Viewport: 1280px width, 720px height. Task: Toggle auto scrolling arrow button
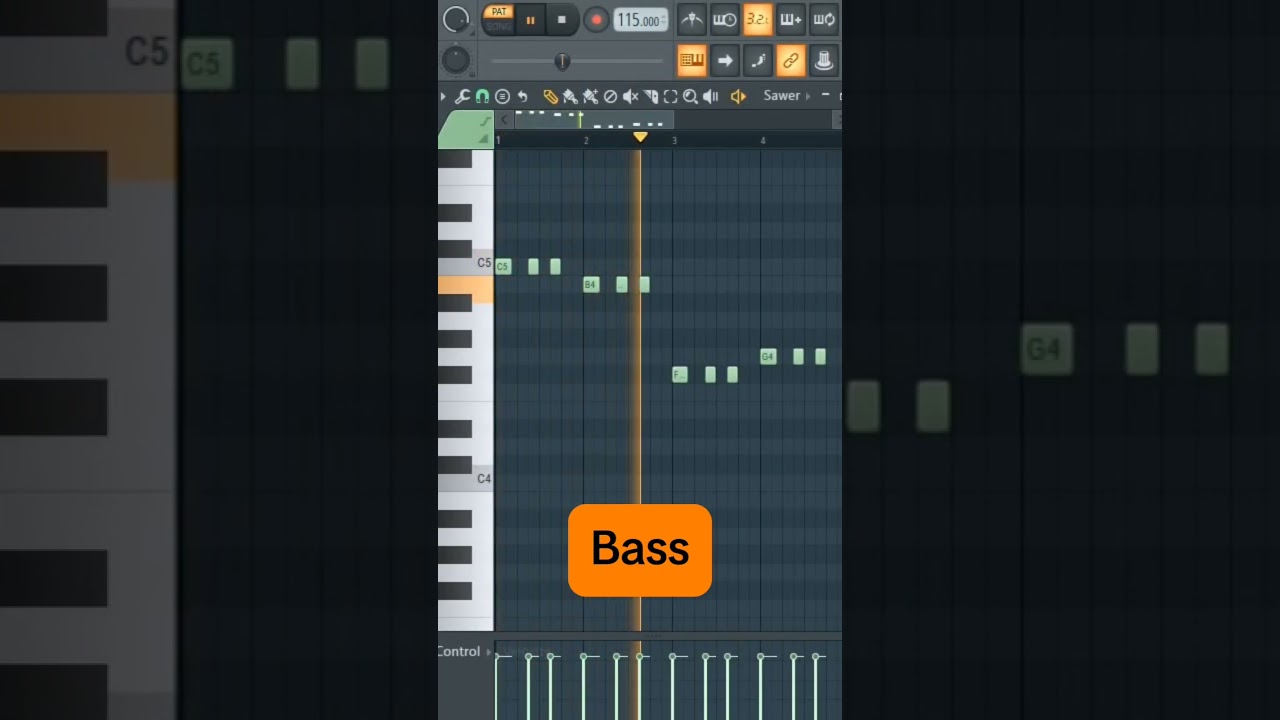pos(724,60)
